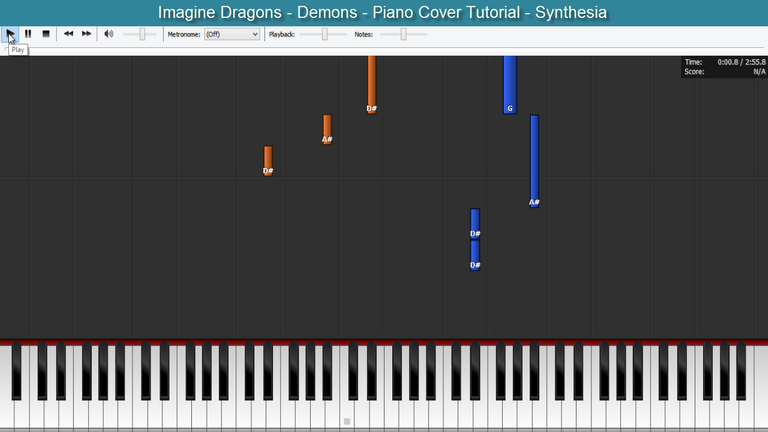The image size is (768, 432).
Task: Rewind the song using the rewind icon
Action: point(69,34)
